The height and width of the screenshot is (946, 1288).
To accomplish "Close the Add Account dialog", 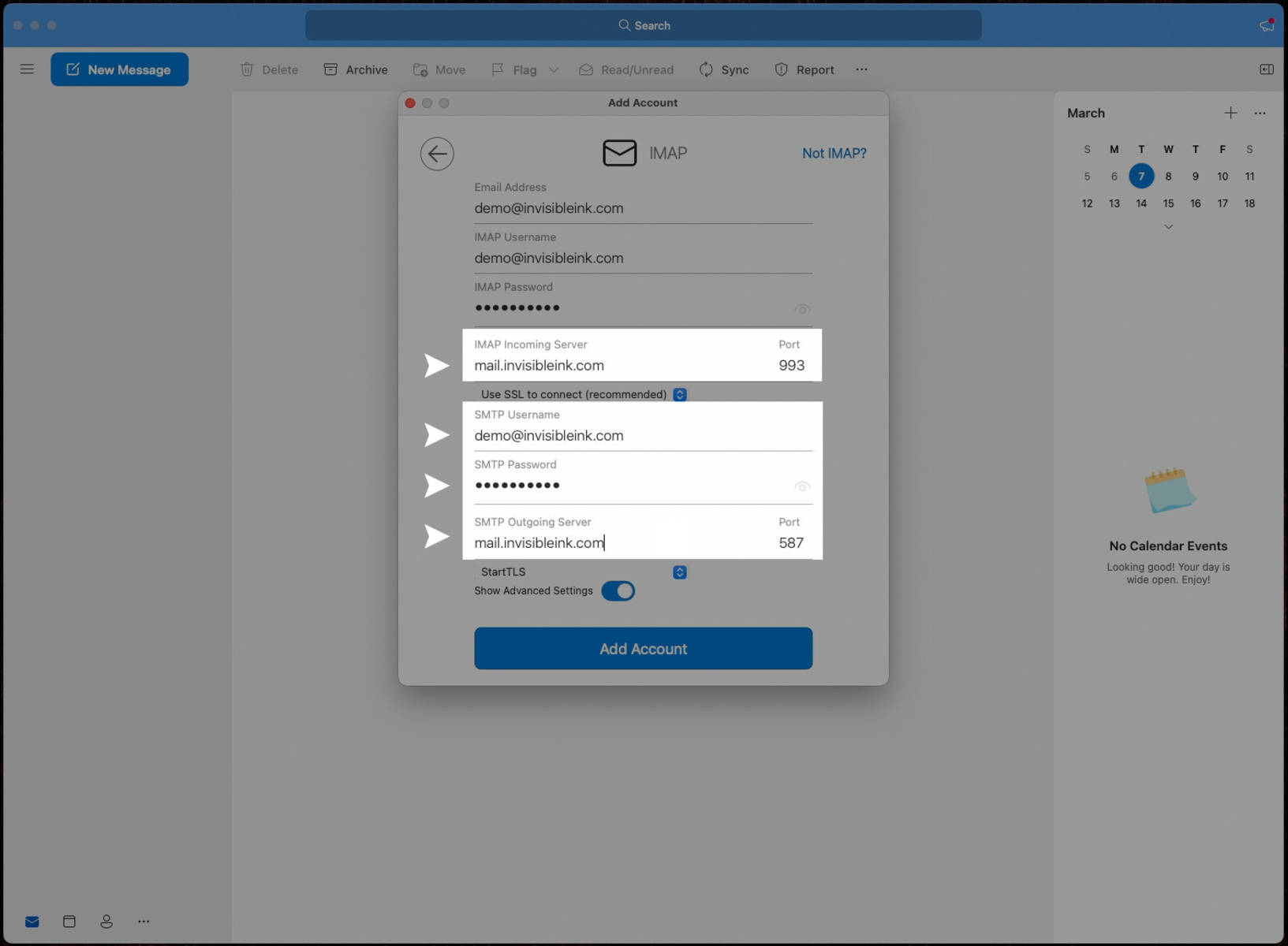I will click(x=410, y=103).
